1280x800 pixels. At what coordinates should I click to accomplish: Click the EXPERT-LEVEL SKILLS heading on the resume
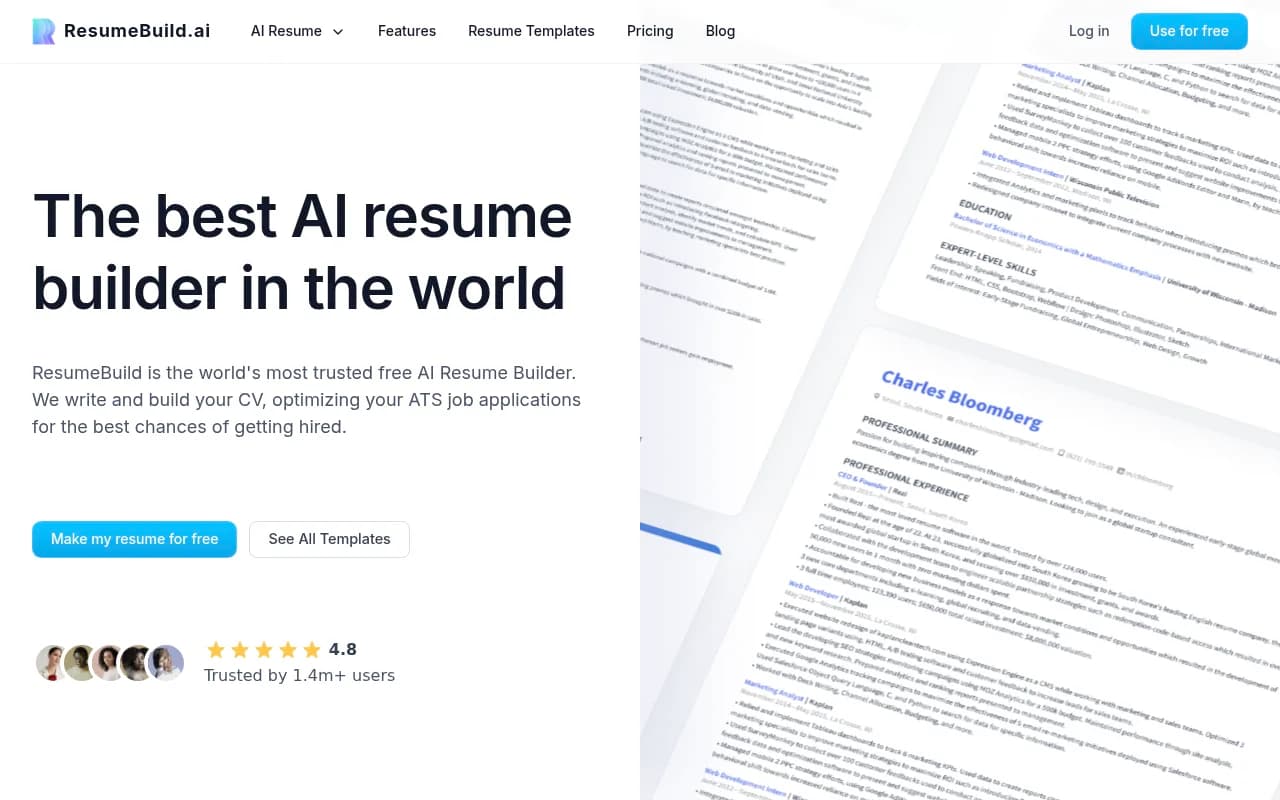pyautogui.click(x=988, y=258)
